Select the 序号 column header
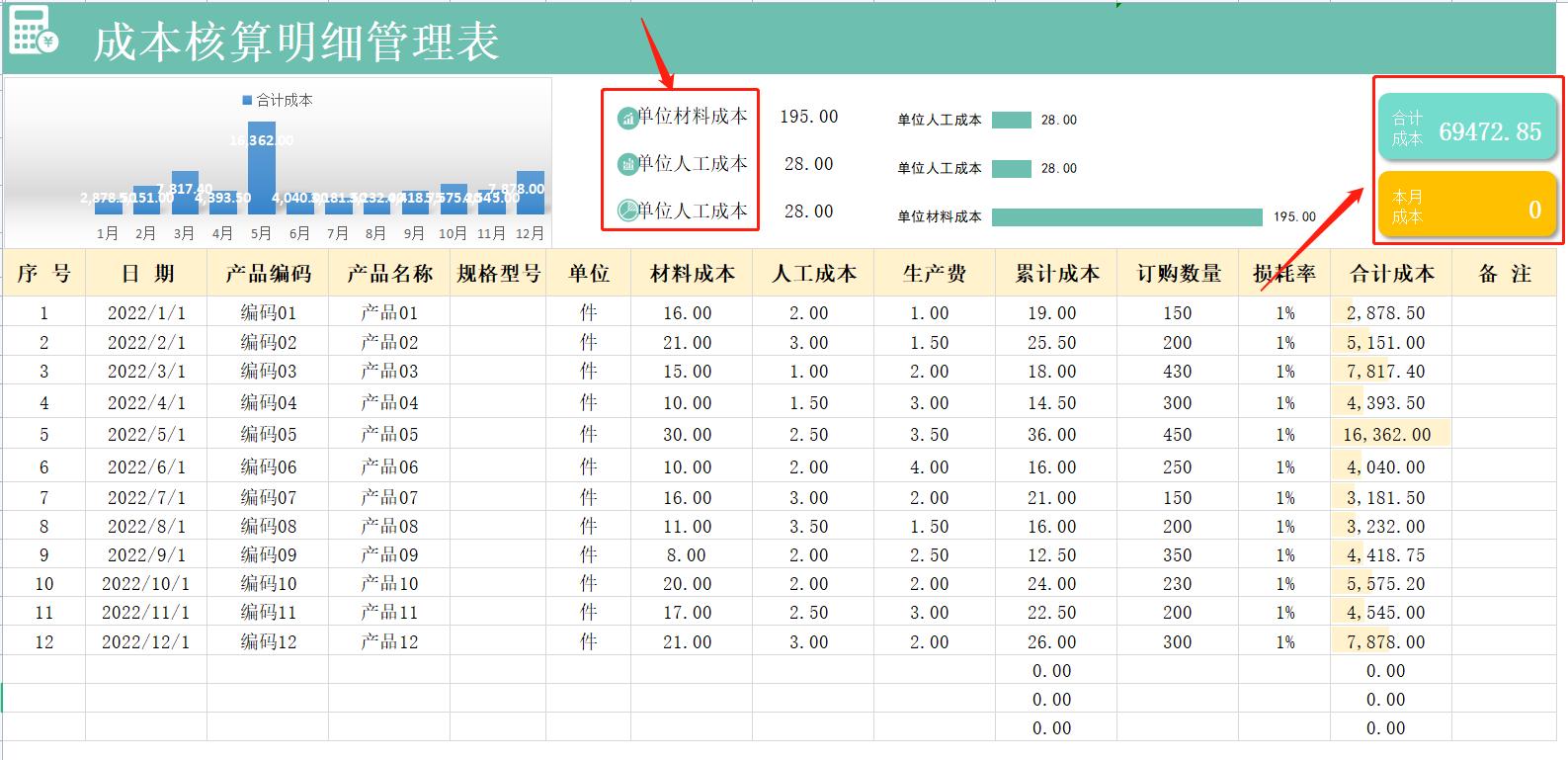 point(43,274)
